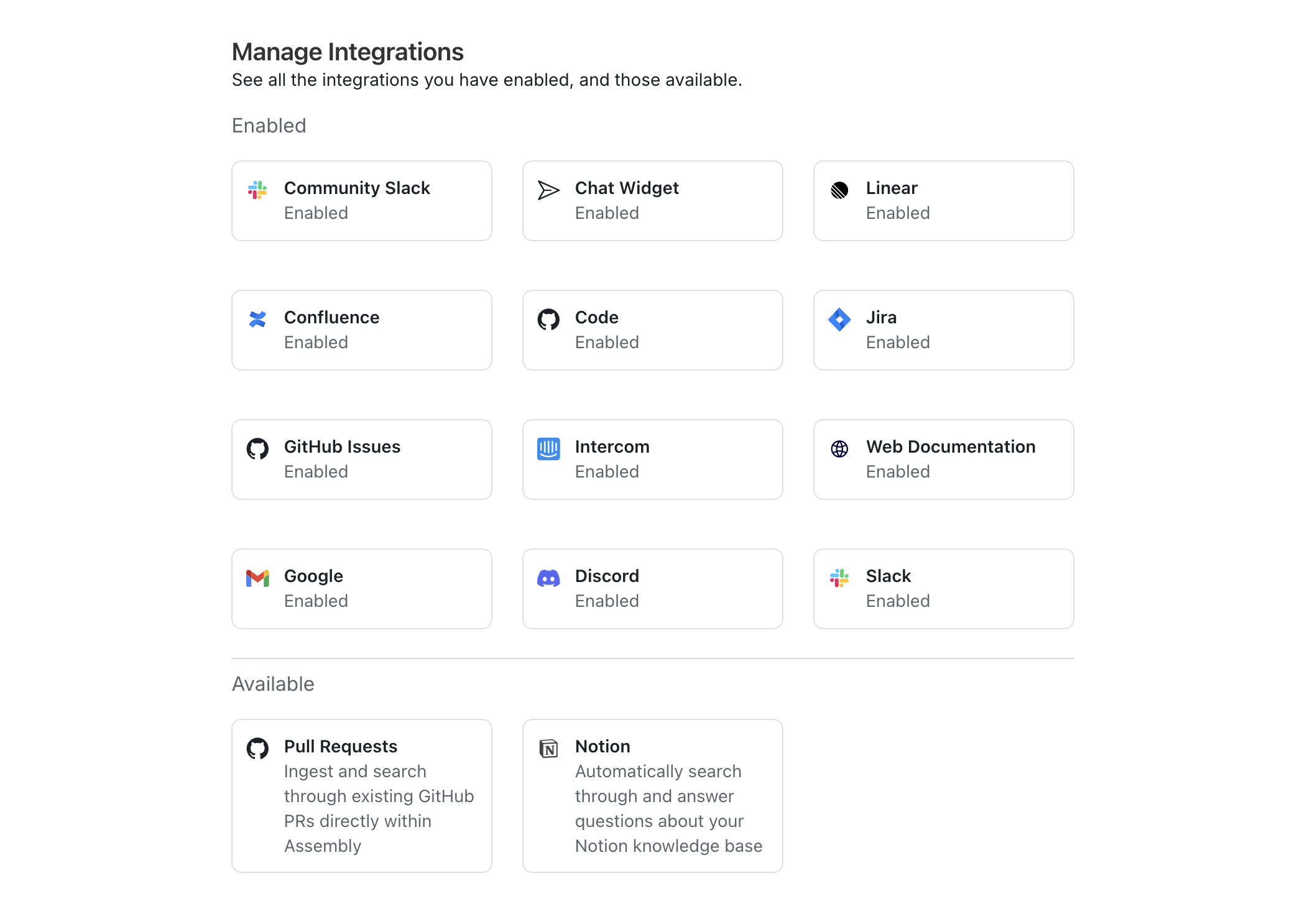The height and width of the screenshot is (924, 1292).
Task: Click the Notion logo icon
Action: click(x=548, y=749)
